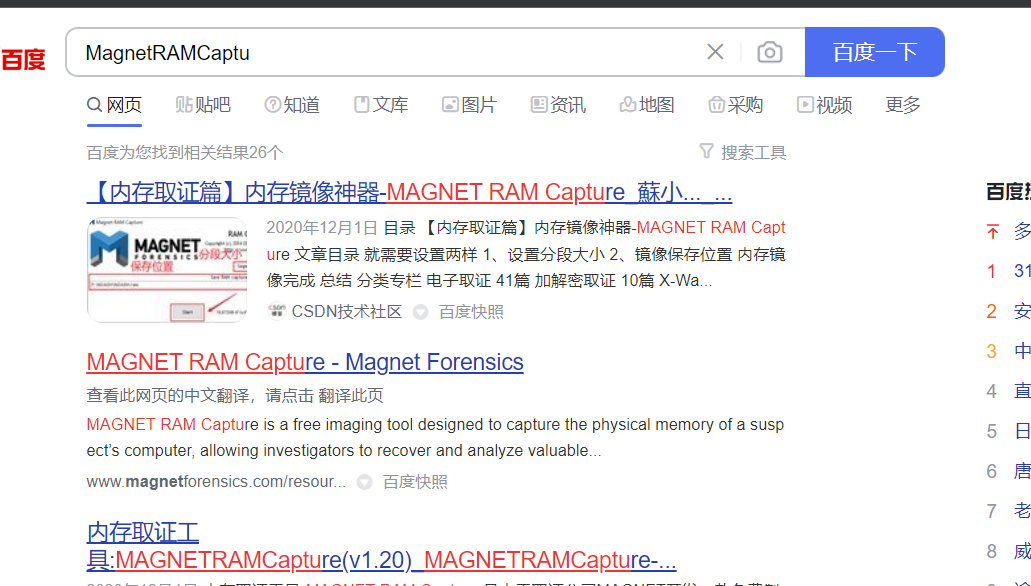Clear the search box with the X icon
The height and width of the screenshot is (586, 1031).
[715, 52]
